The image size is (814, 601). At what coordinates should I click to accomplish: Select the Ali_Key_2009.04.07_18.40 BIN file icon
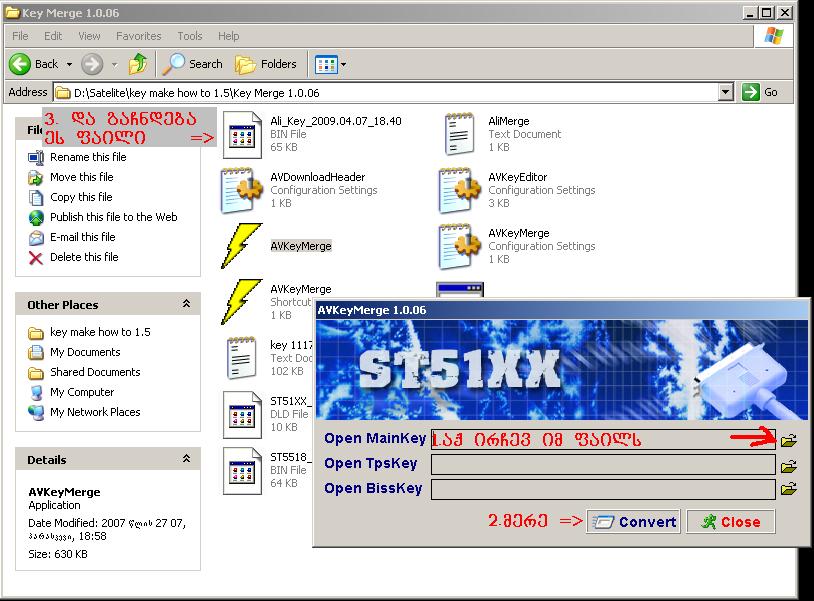pyautogui.click(x=242, y=135)
